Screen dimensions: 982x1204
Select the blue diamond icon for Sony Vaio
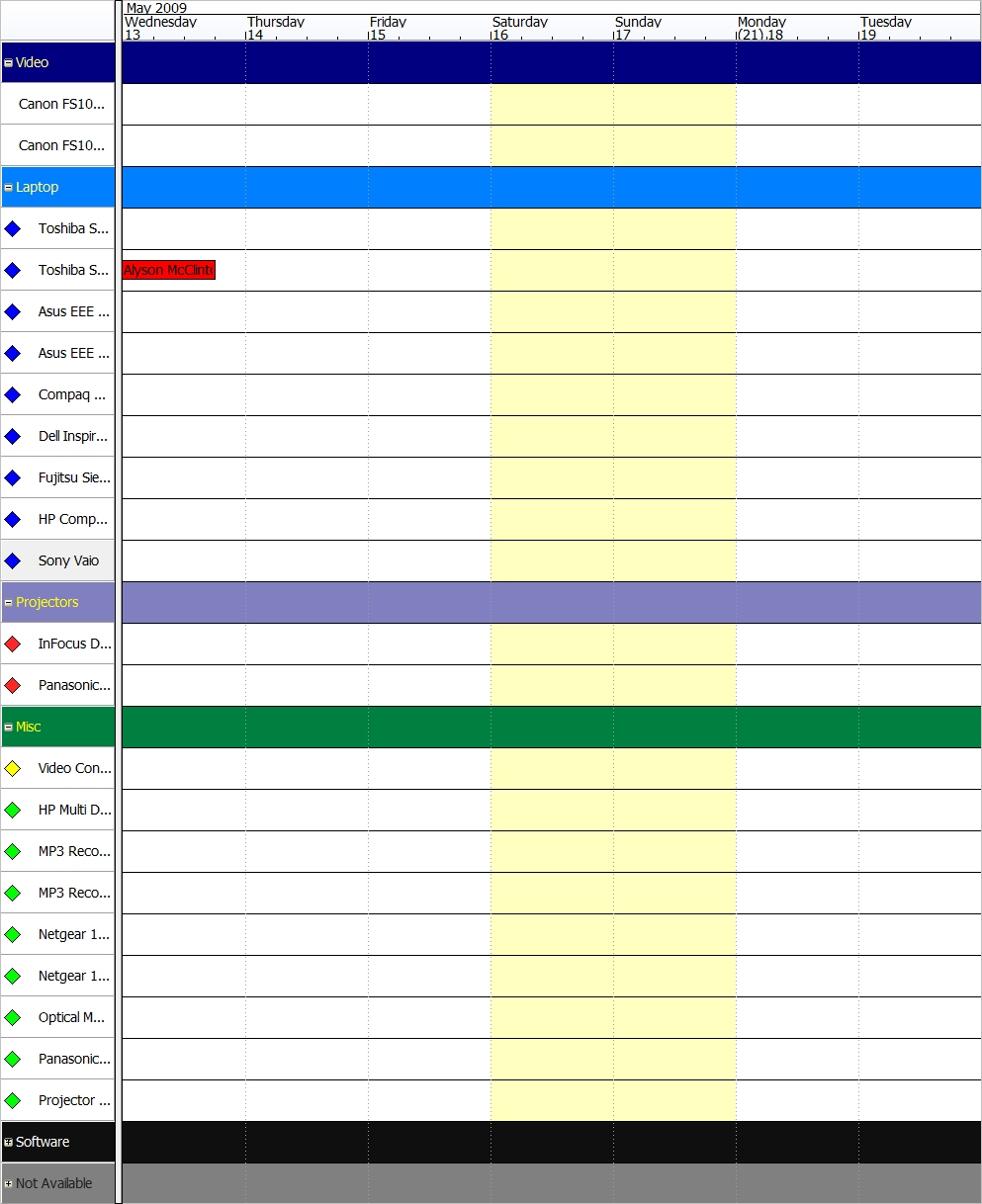click(12, 559)
